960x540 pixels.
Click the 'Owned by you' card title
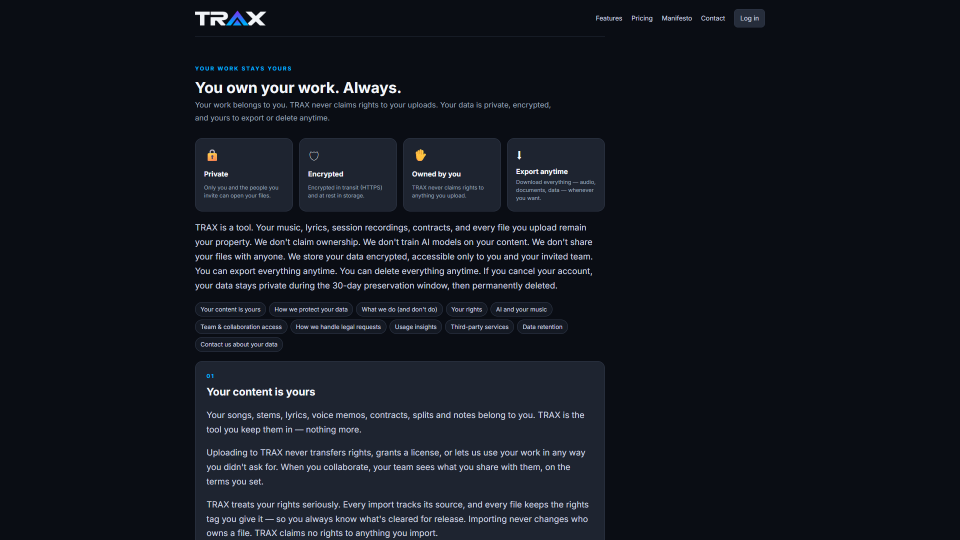pos(436,174)
